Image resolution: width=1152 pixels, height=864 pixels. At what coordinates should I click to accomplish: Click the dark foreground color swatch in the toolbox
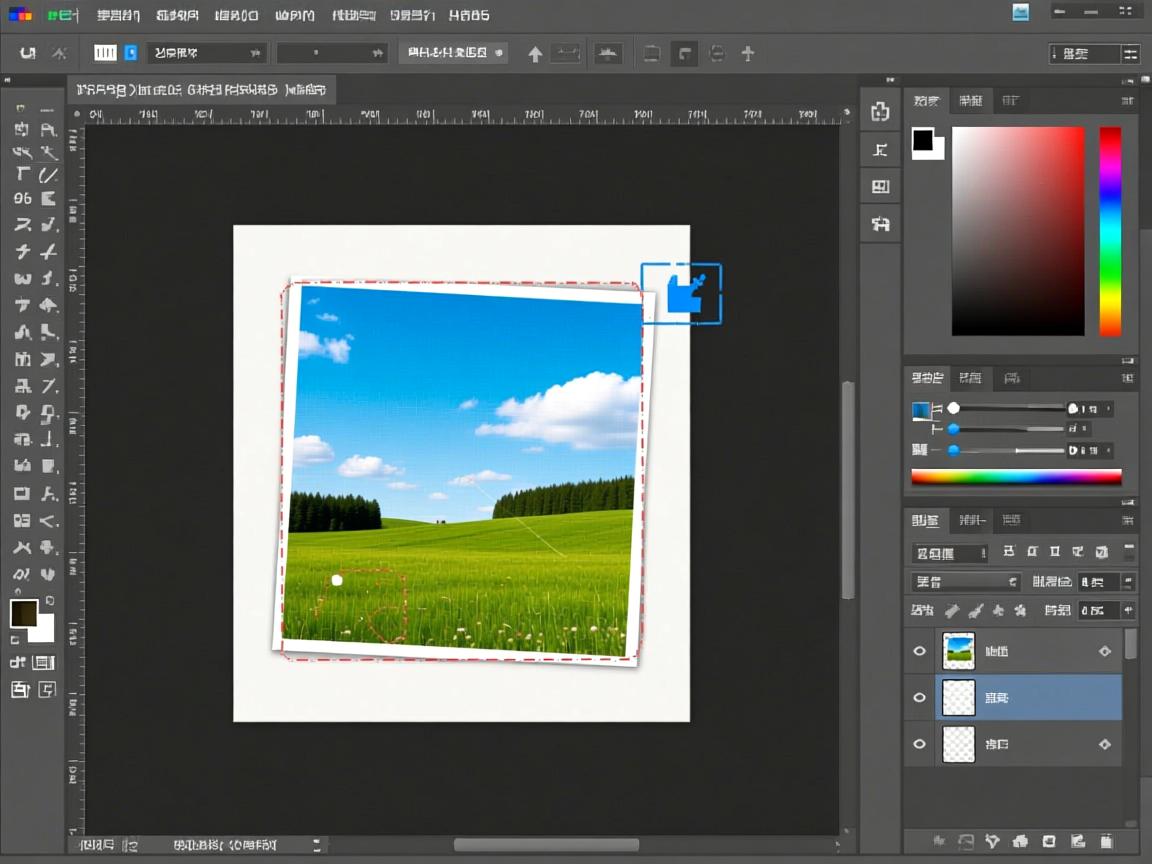tap(23, 613)
